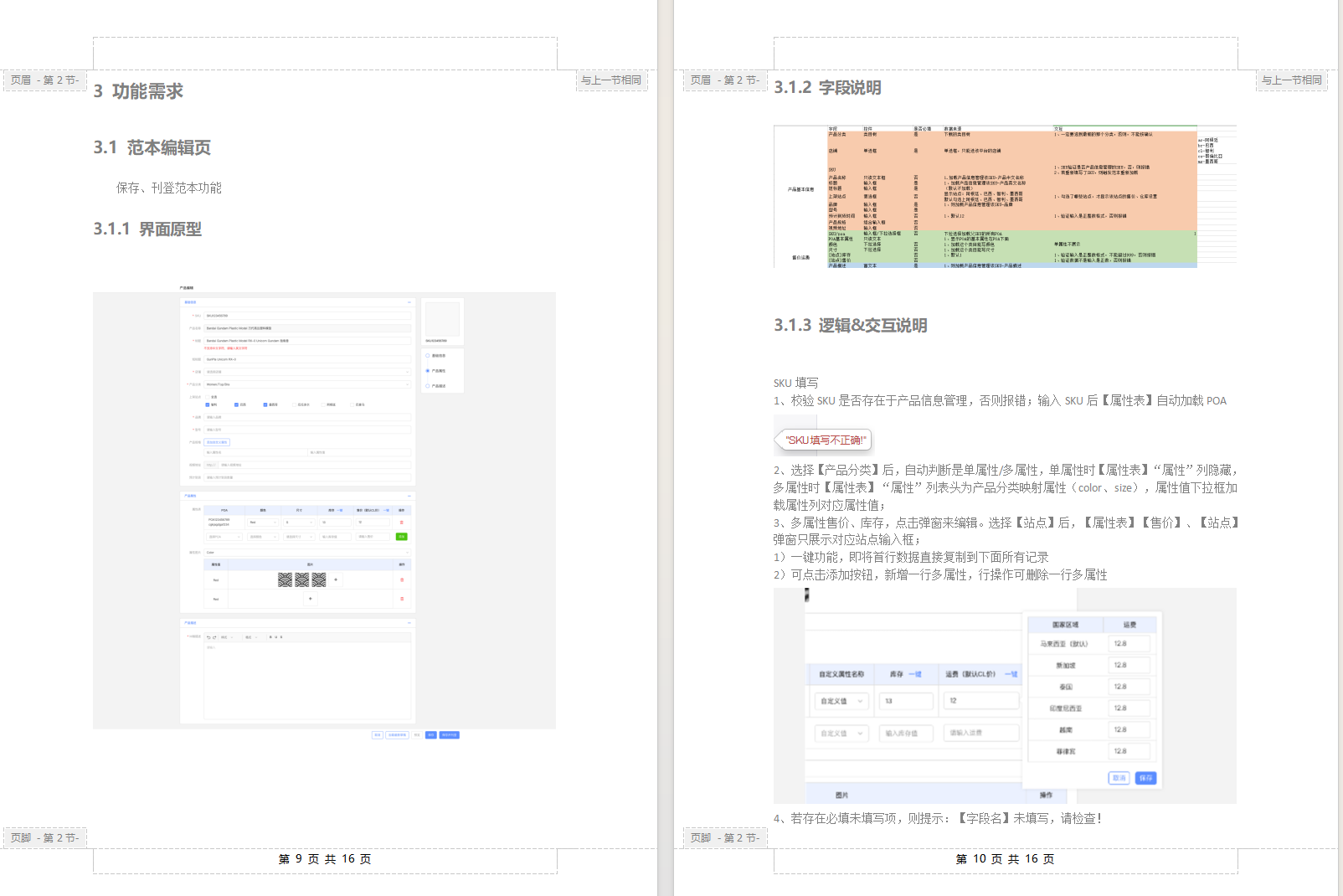The height and width of the screenshot is (896, 1343).
Task: Select '产品属性' radio in prototype side navigation
Action: tap(428, 371)
